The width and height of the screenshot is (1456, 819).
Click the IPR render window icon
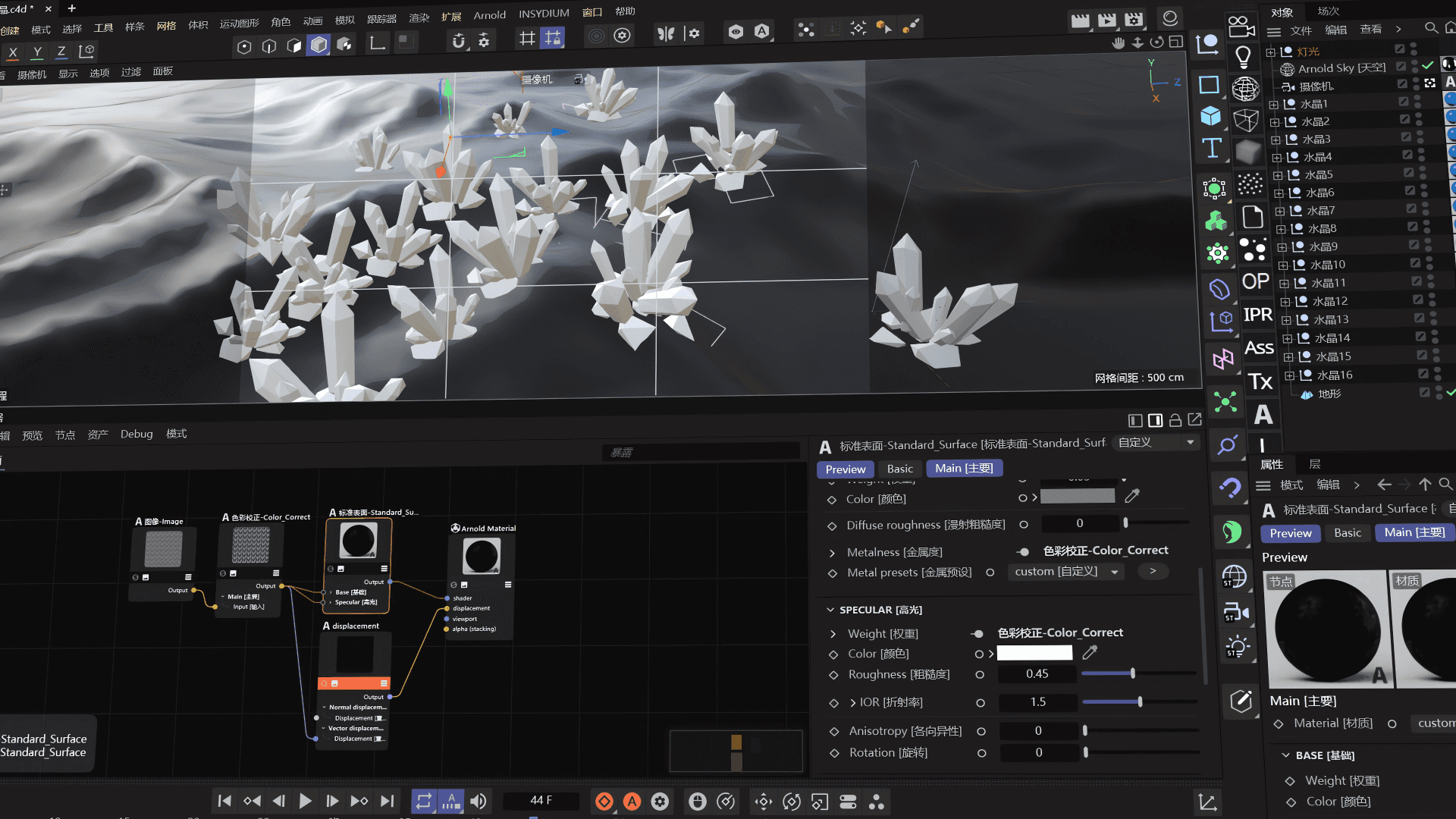(1257, 314)
